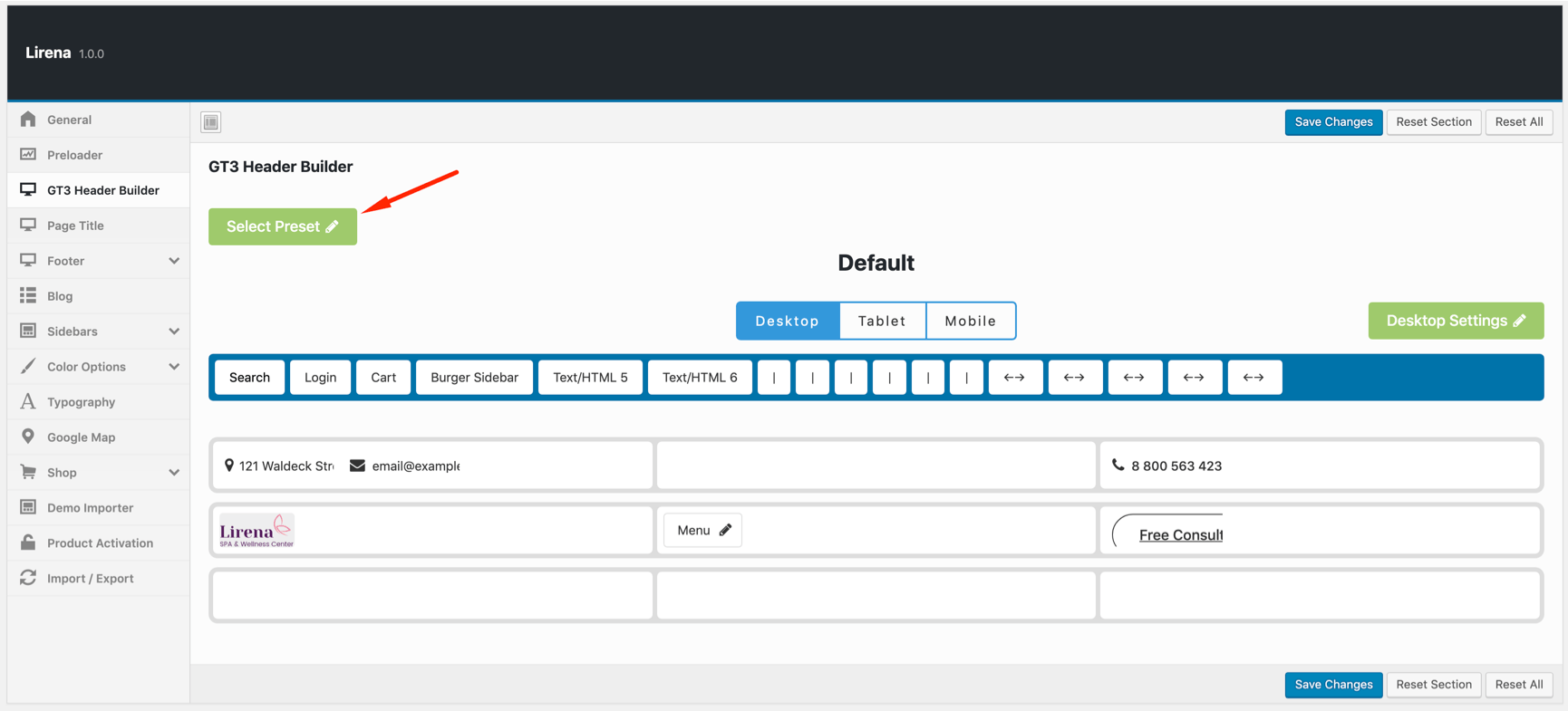Click the Product Activation padlock icon
Screen dimensions: 1568x711
[28, 543]
